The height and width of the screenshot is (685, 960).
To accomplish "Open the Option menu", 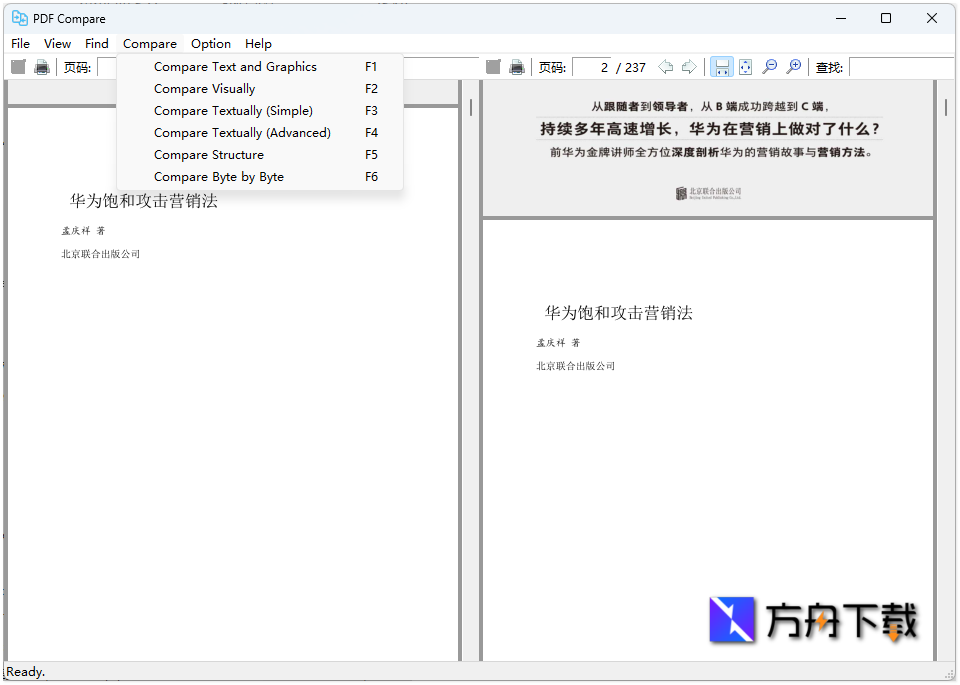I will tap(211, 43).
